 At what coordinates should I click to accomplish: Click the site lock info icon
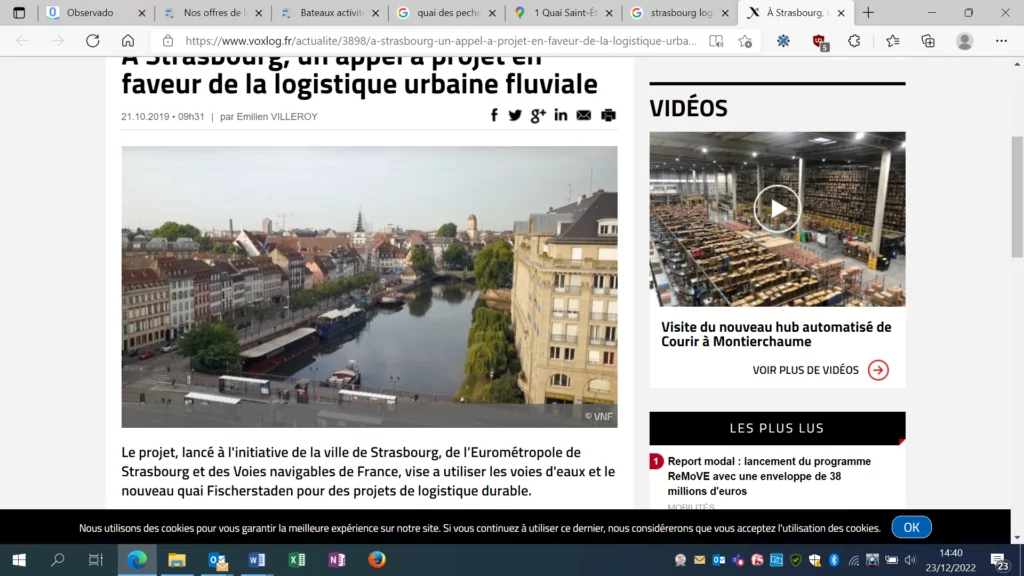168,41
